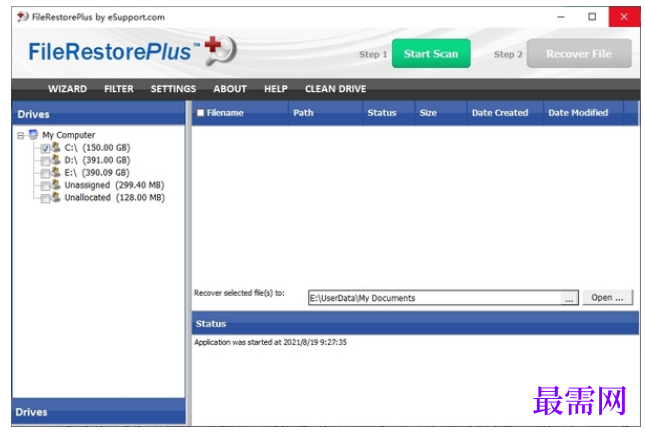Toggle the Filename select-all checkbox
Viewport: 645px width, 432px height.
coord(200,113)
